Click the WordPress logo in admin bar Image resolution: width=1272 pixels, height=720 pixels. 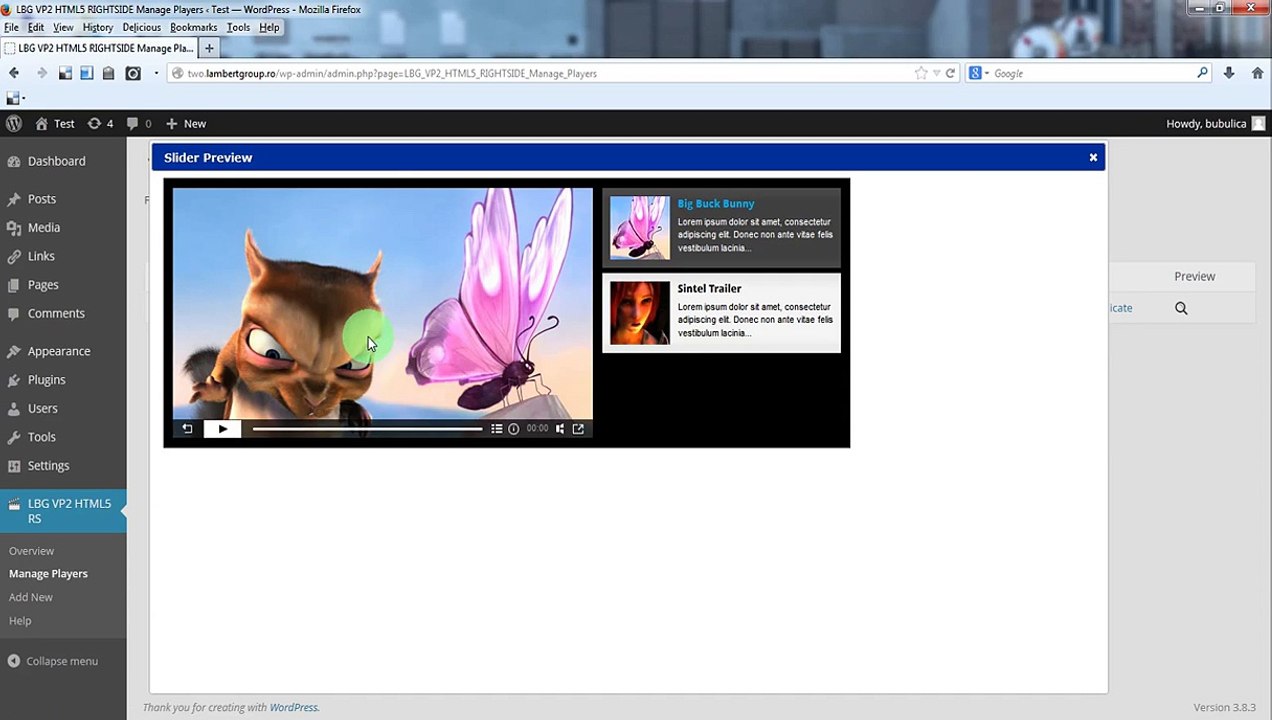(14, 123)
